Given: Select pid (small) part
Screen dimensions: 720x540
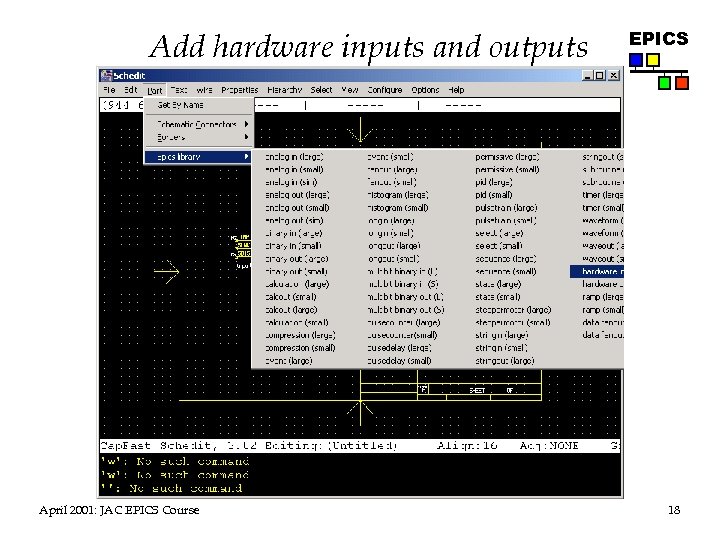Looking at the screenshot, I should 494,195.
